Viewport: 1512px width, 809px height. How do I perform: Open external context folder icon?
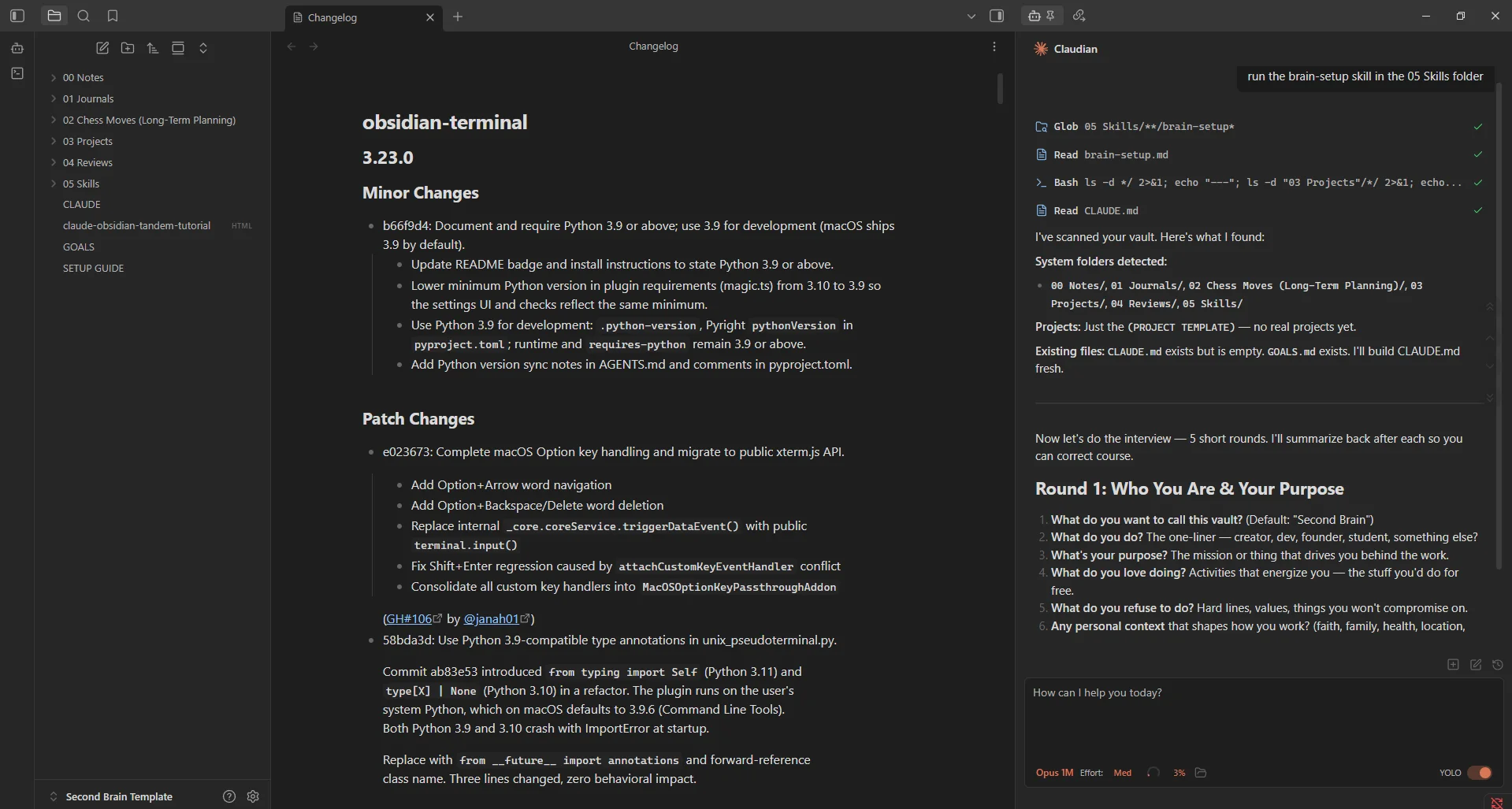tap(1201, 773)
